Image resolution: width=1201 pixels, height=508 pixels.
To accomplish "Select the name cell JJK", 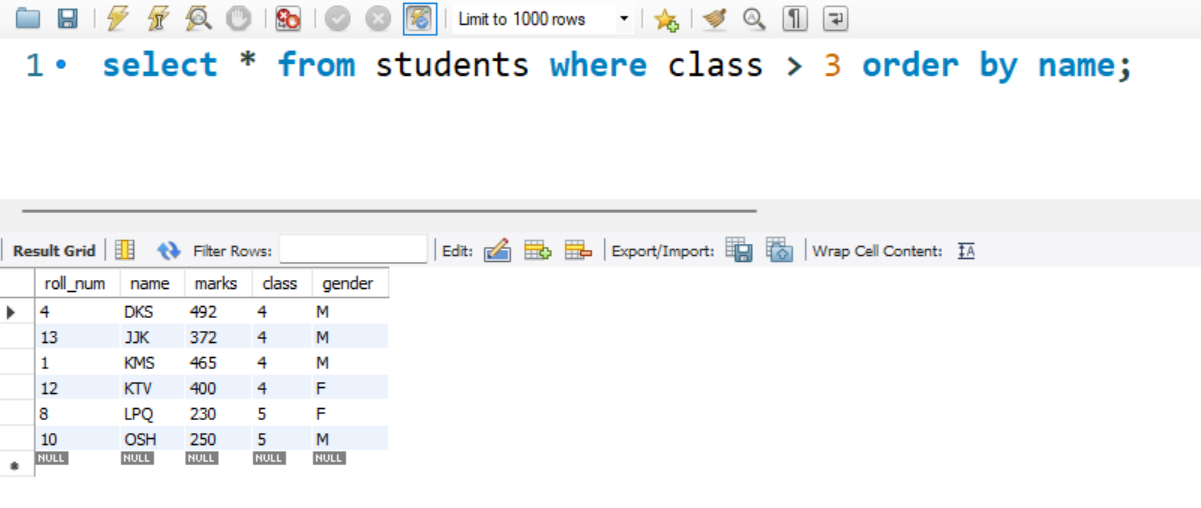I will click(x=152, y=337).
